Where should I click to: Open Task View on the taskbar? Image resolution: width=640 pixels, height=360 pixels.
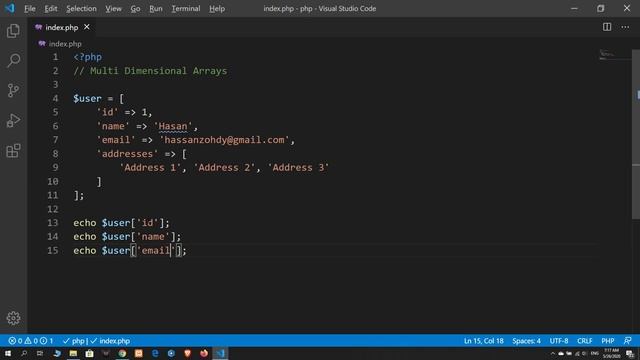(40, 353)
